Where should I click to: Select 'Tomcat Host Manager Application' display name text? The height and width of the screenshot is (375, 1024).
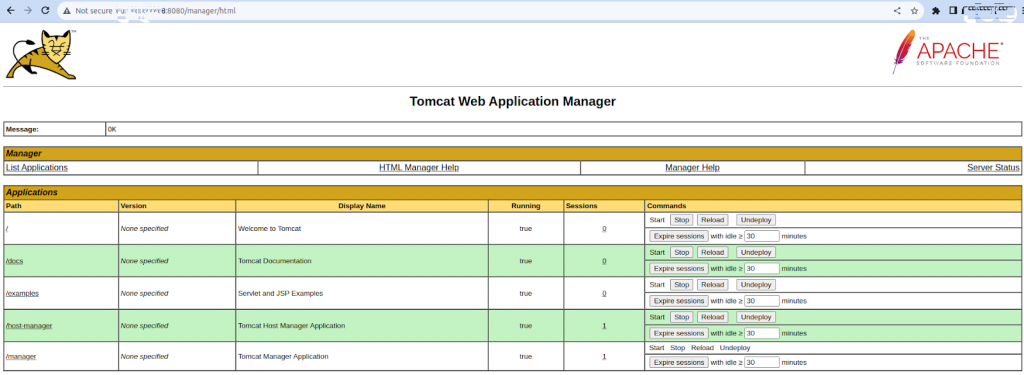click(x=291, y=325)
